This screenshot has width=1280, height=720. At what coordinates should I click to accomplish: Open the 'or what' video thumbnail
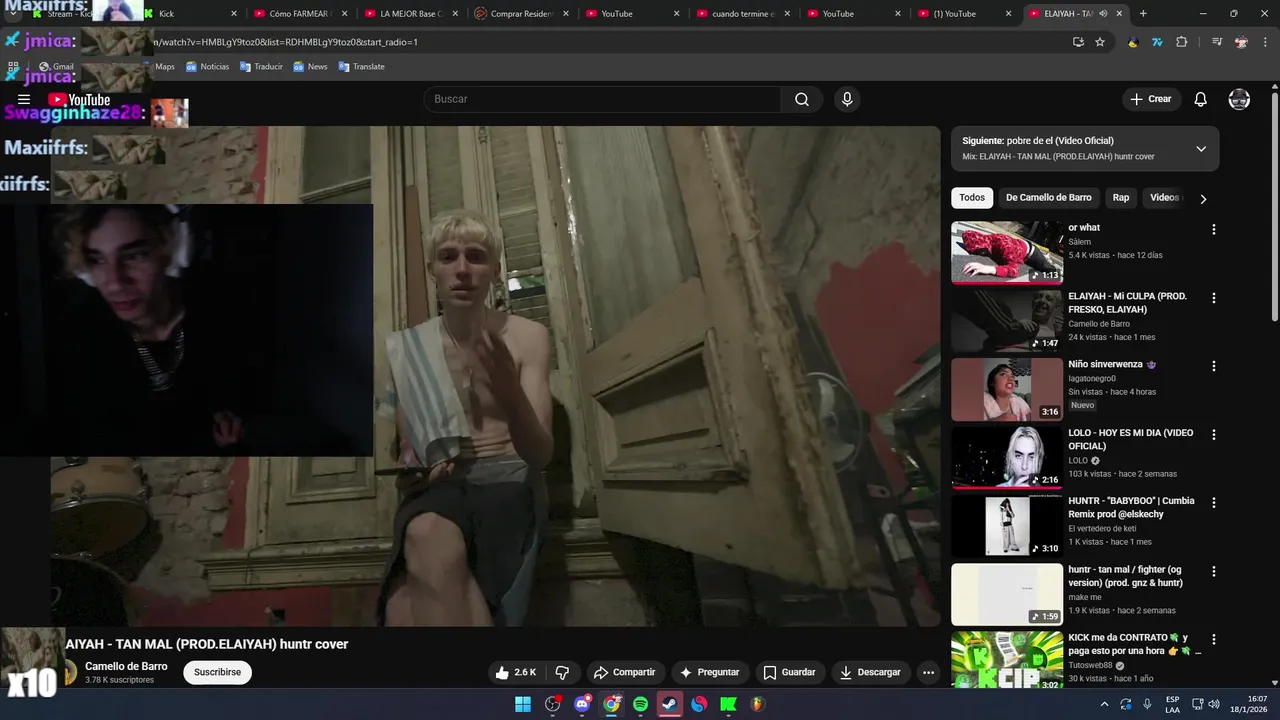pos(1007,252)
